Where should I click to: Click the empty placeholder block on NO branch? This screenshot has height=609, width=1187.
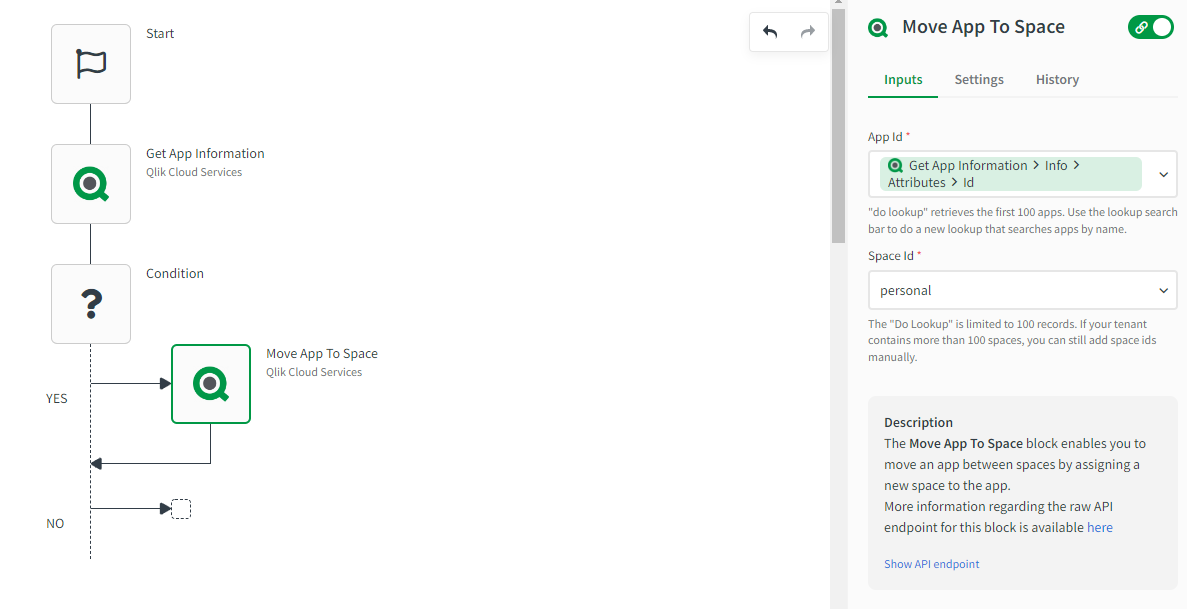pyautogui.click(x=181, y=509)
